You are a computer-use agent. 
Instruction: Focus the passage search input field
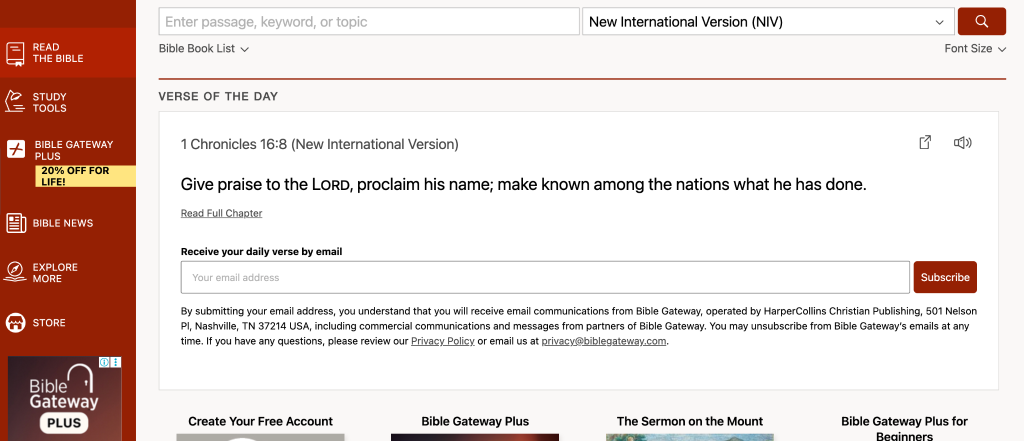pyautogui.click(x=369, y=21)
